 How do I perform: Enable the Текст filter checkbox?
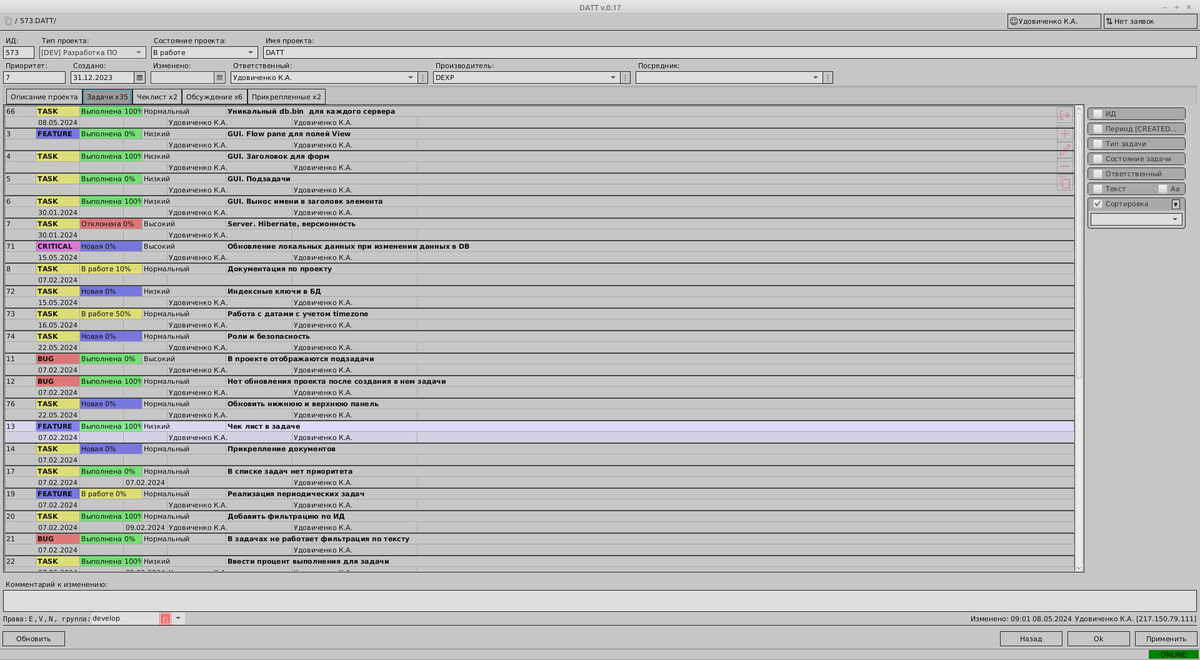coord(1097,189)
